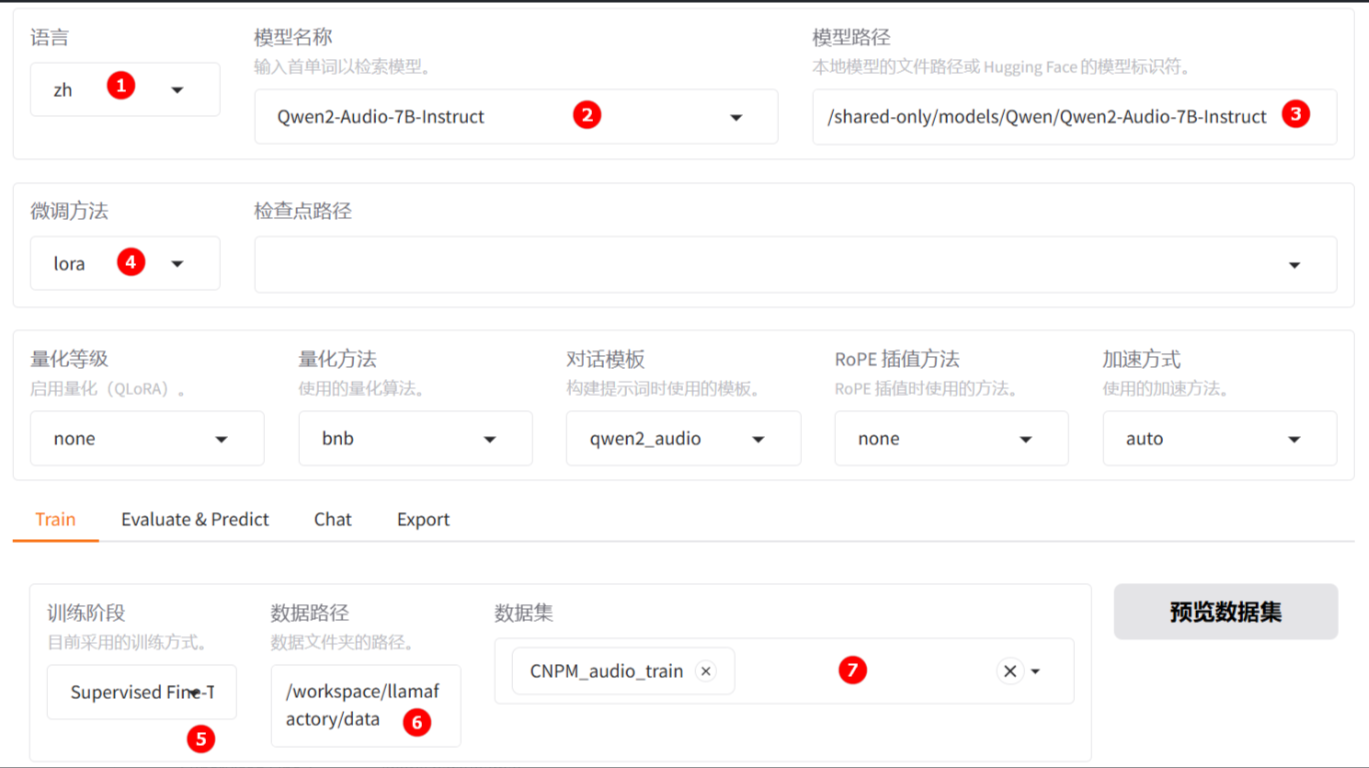This screenshot has width=1369, height=768.
Task: Click the 数据路径 data path field
Action: (365, 705)
